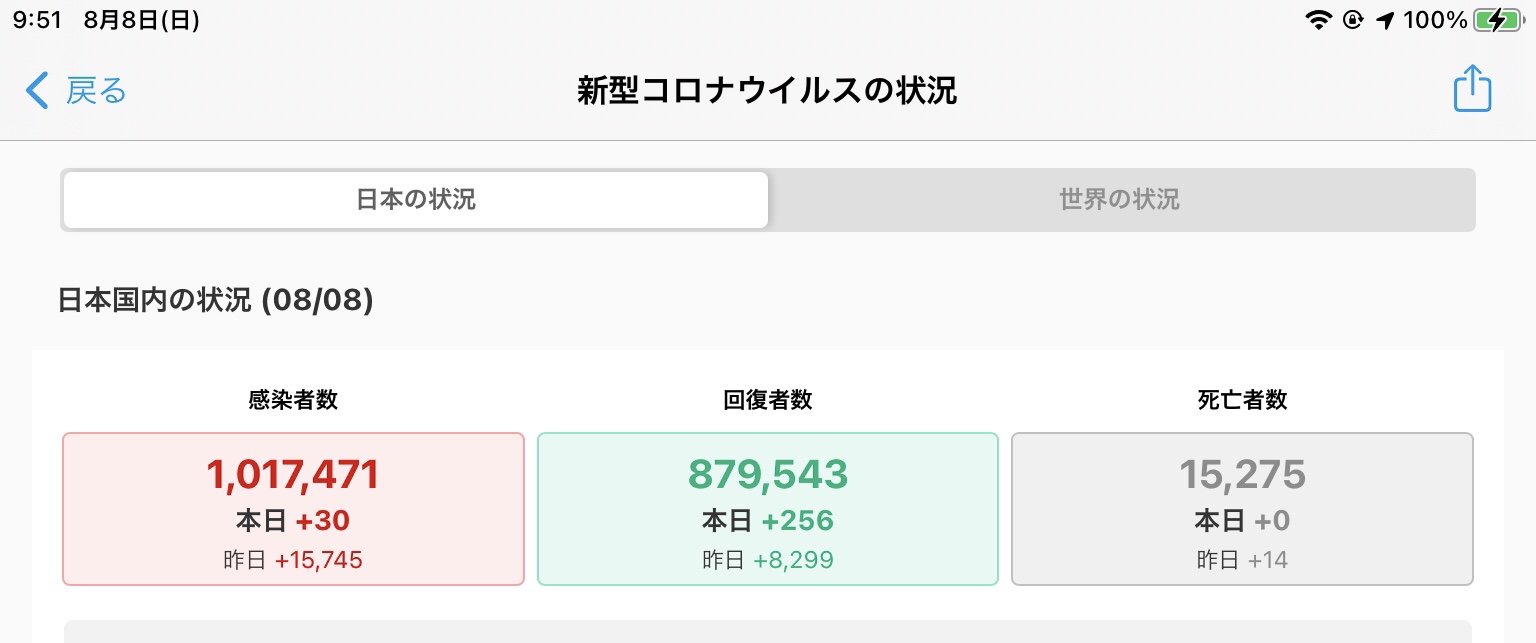Tap the 新型コロナウイルスの状況 title
This screenshot has height=643, width=1536.
coord(767,91)
